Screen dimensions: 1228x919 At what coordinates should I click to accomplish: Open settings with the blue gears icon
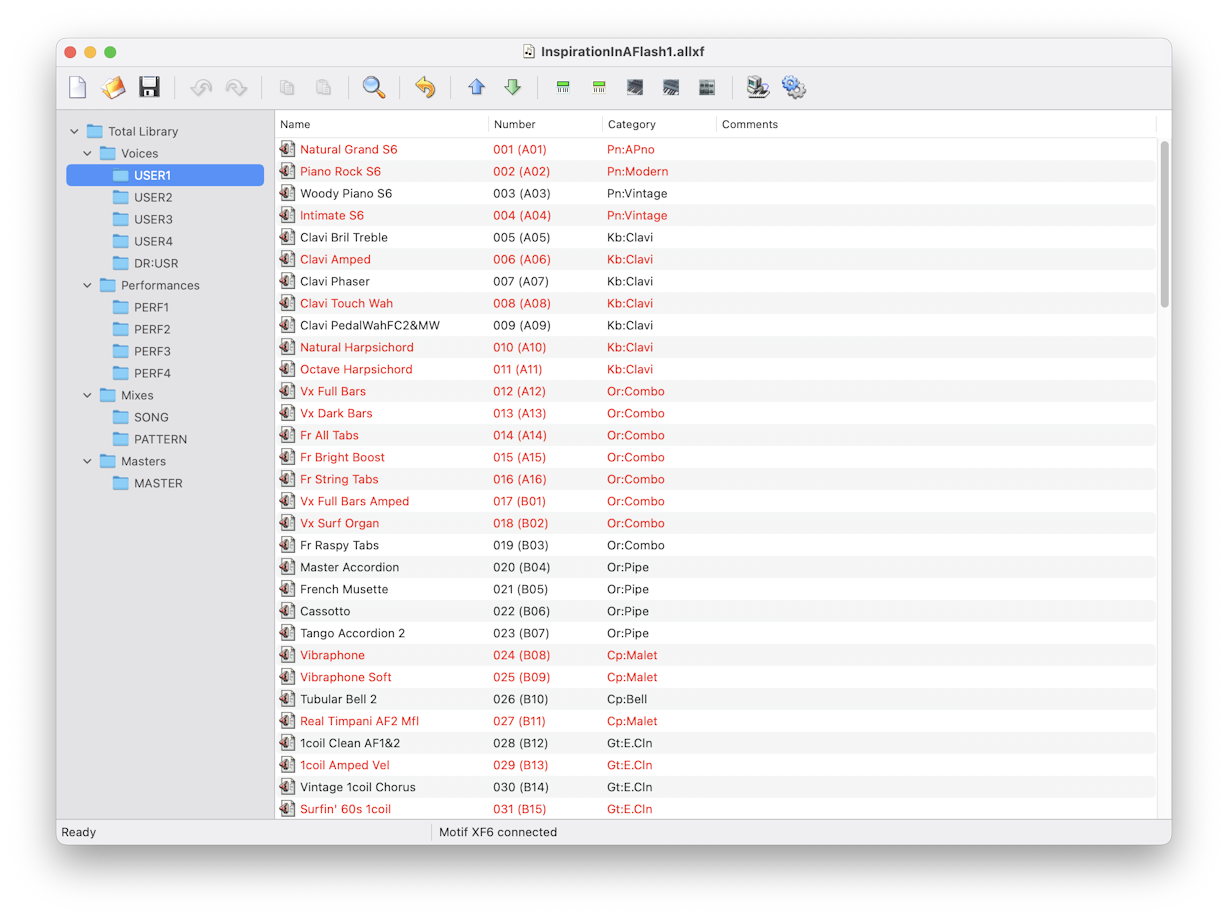pyautogui.click(x=794, y=88)
